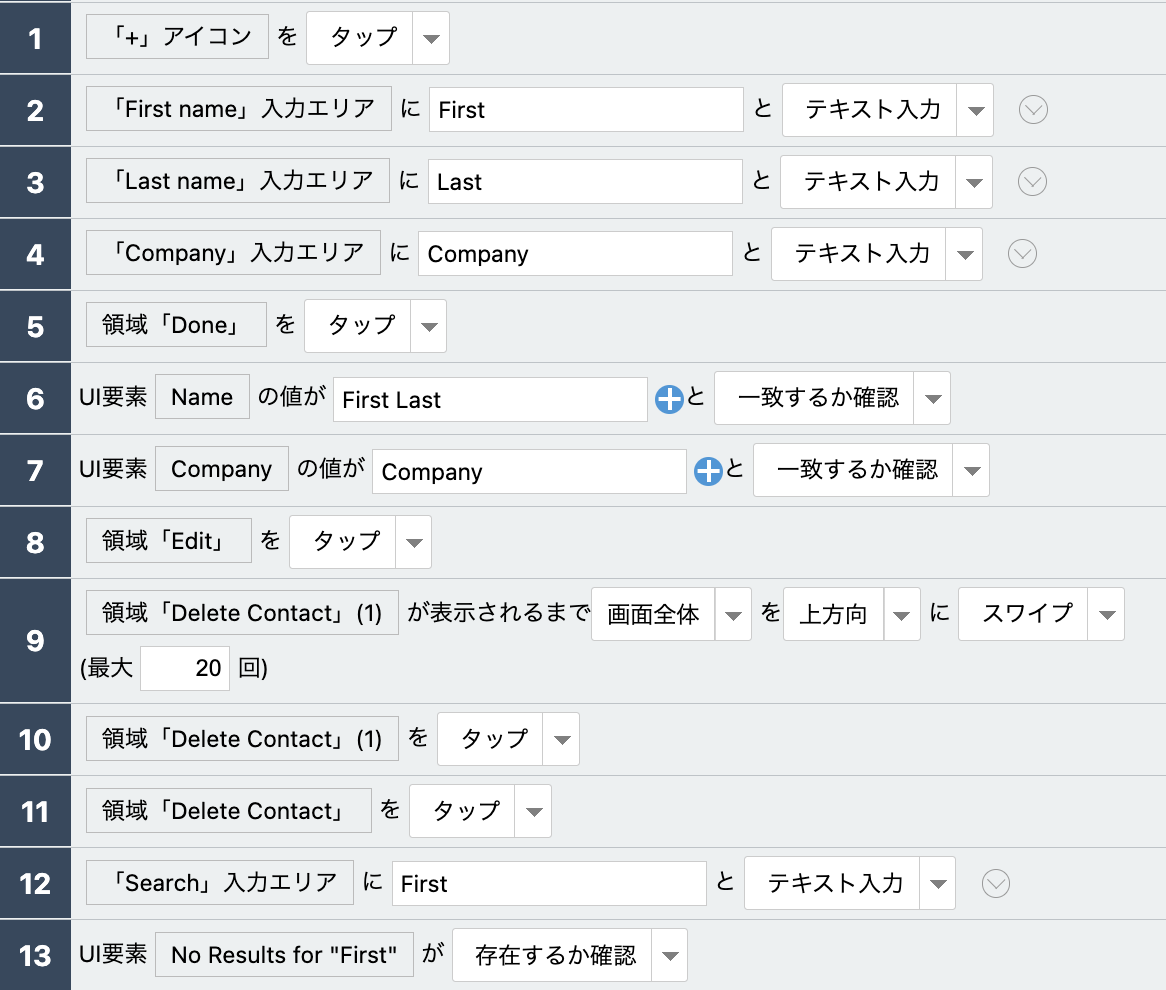Click the max count field showing 20
The image size is (1166, 990).
click(185, 668)
